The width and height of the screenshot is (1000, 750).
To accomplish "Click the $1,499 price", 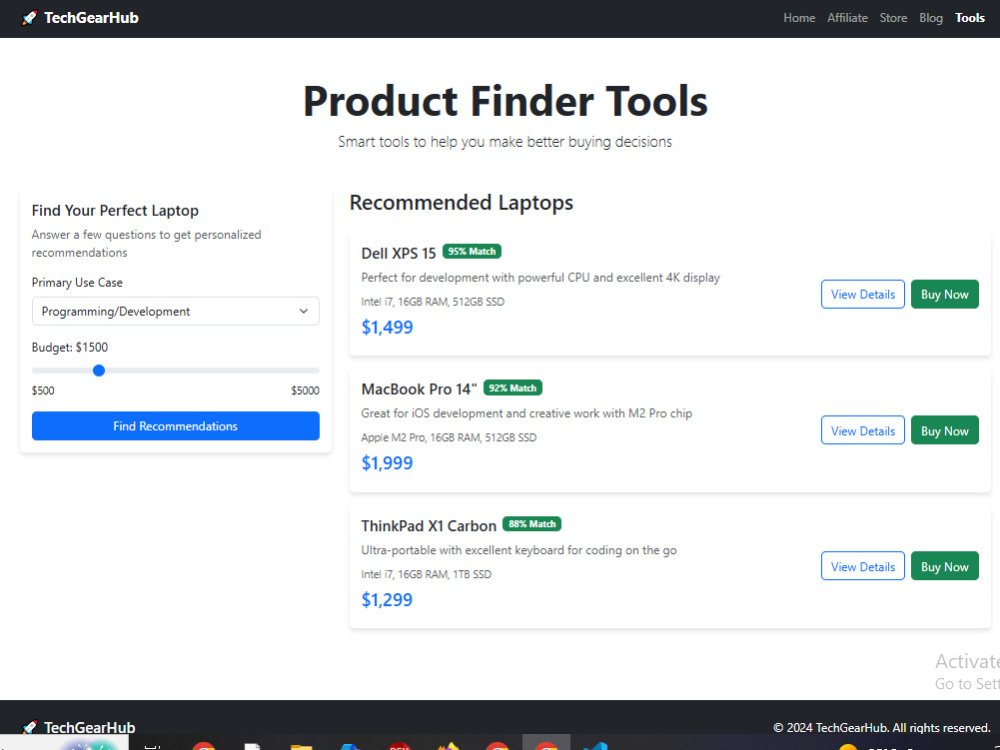I will [387, 327].
